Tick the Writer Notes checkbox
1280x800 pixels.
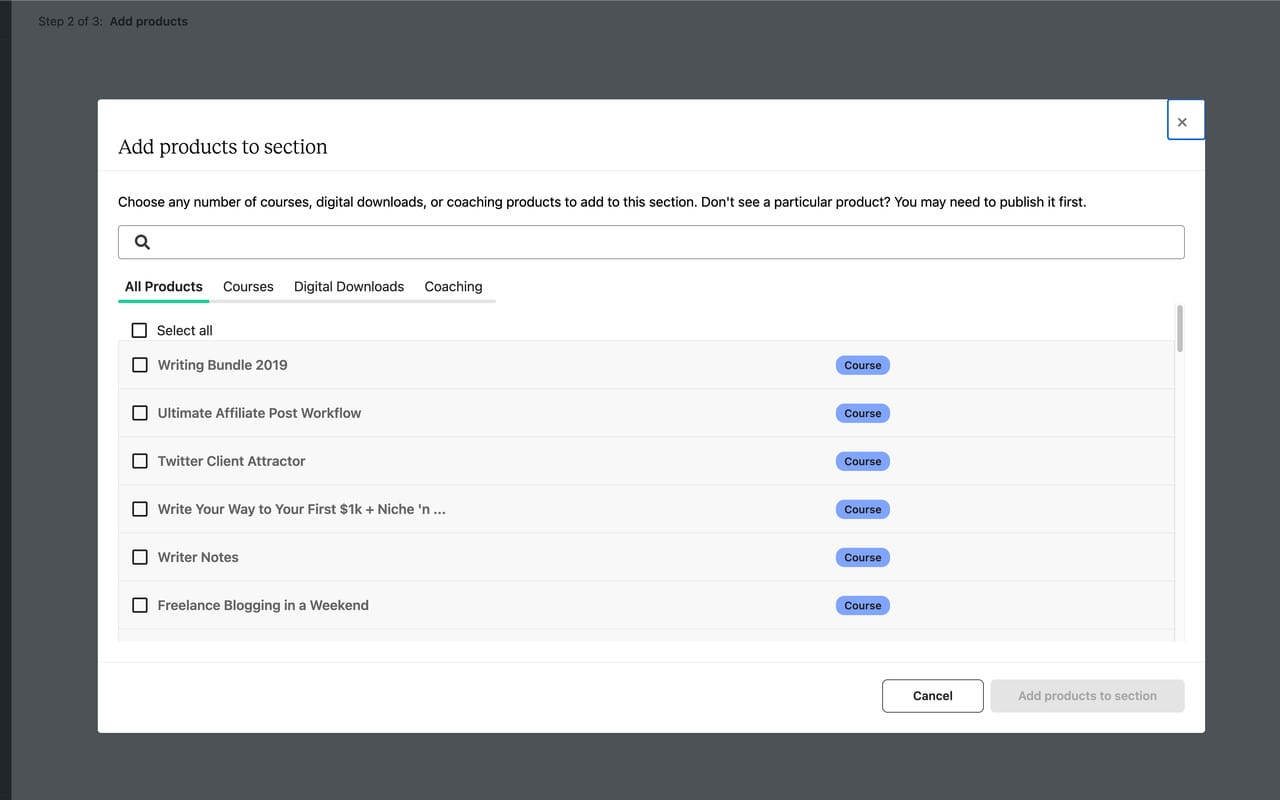tap(140, 557)
